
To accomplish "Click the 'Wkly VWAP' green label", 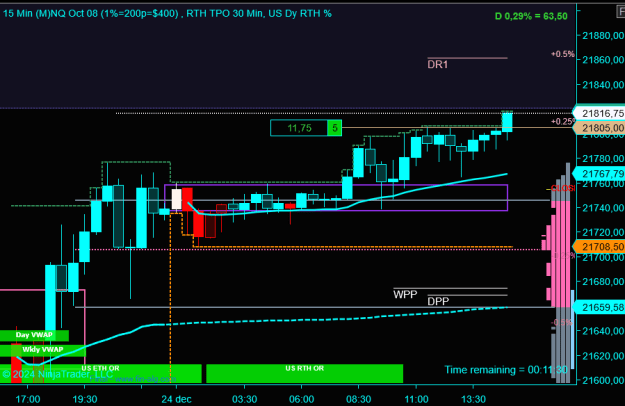I will [43, 350].
